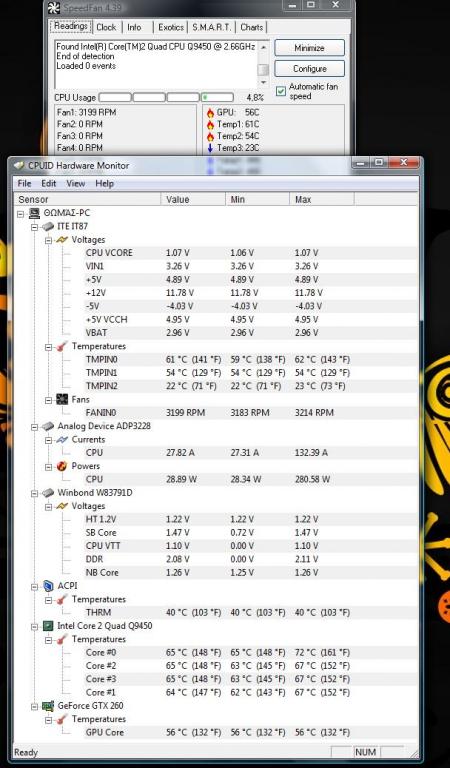The height and width of the screenshot is (768, 450).
Task: Click the thermometer icon under Intel Core 2 Quad
Action: pyautogui.click(x=62, y=639)
